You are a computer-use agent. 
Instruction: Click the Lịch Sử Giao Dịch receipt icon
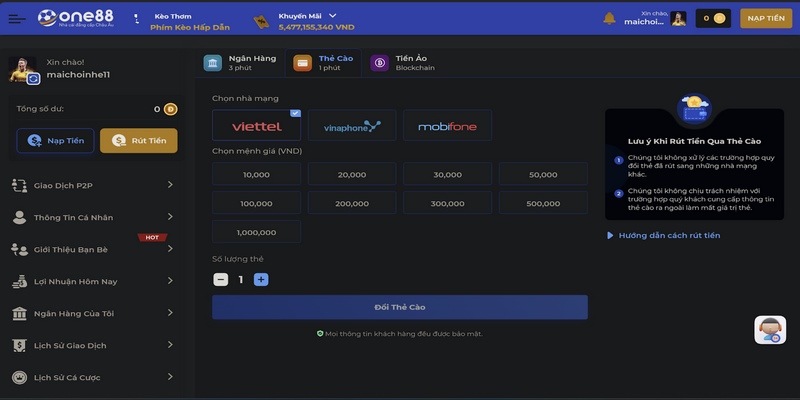[x=19, y=345]
